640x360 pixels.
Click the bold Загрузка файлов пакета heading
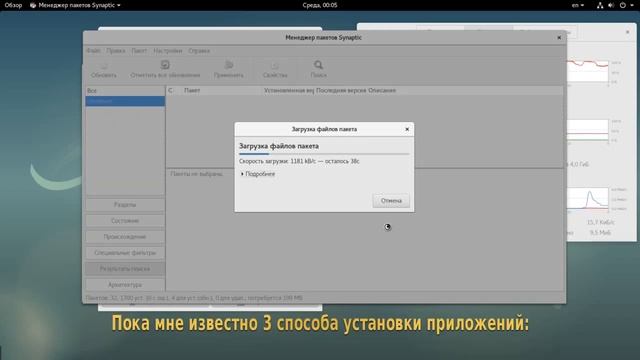point(279,146)
